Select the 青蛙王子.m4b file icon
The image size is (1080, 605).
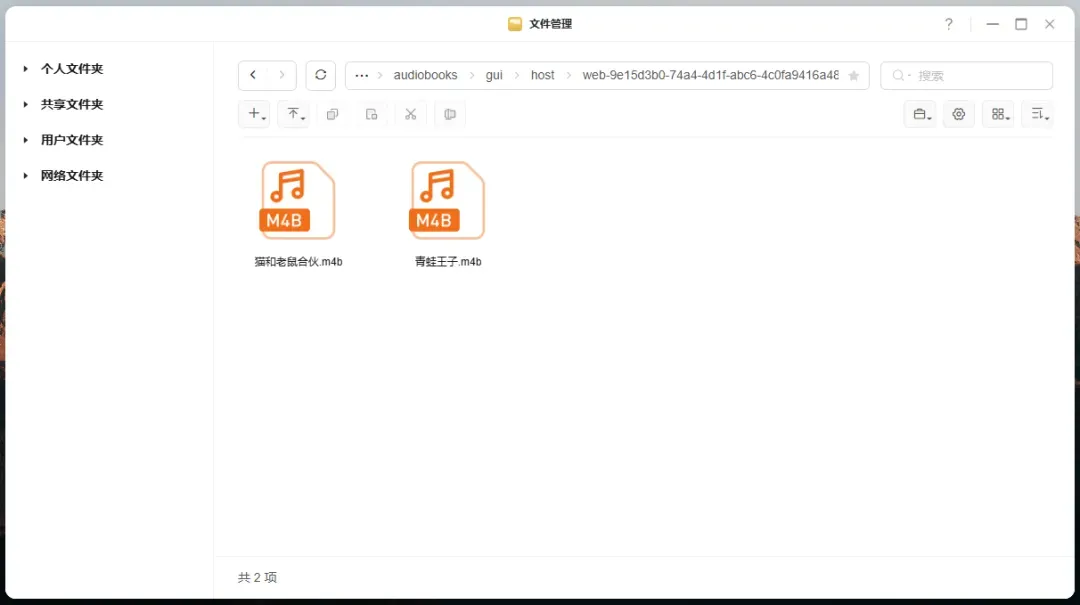(x=448, y=201)
